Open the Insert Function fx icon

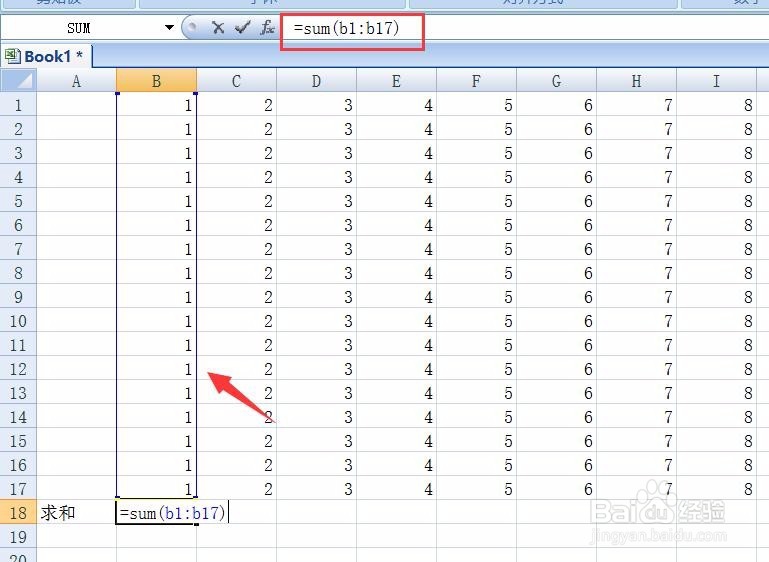pyautogui.click(x=267, y=28)
